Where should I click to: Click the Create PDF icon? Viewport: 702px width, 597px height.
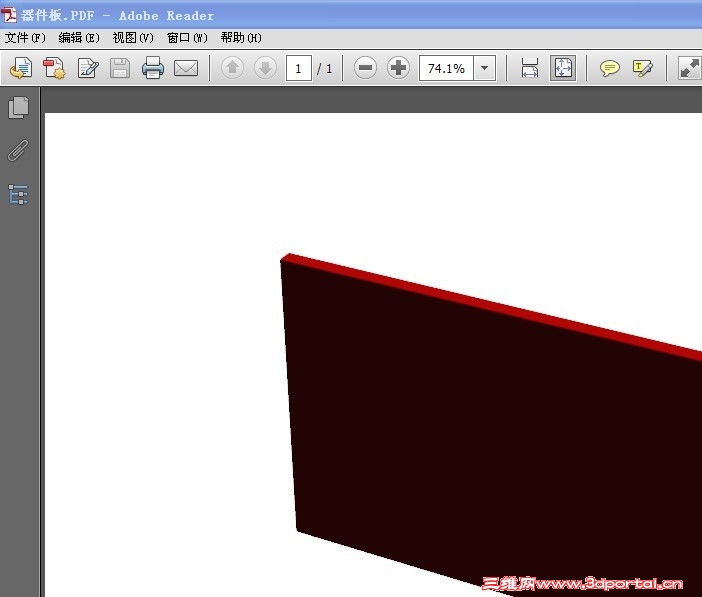(x=54, y=68)
